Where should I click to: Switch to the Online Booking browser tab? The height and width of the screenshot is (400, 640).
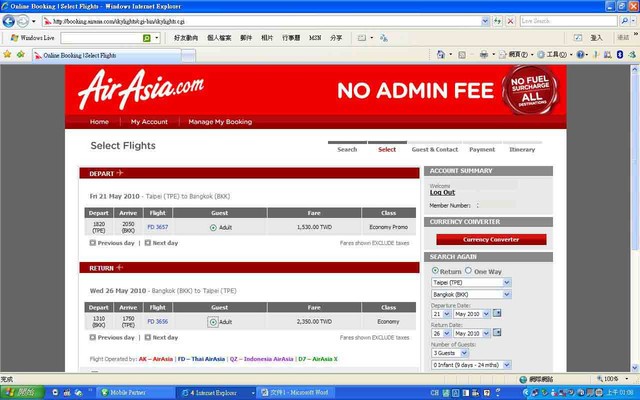pos(107,56)
